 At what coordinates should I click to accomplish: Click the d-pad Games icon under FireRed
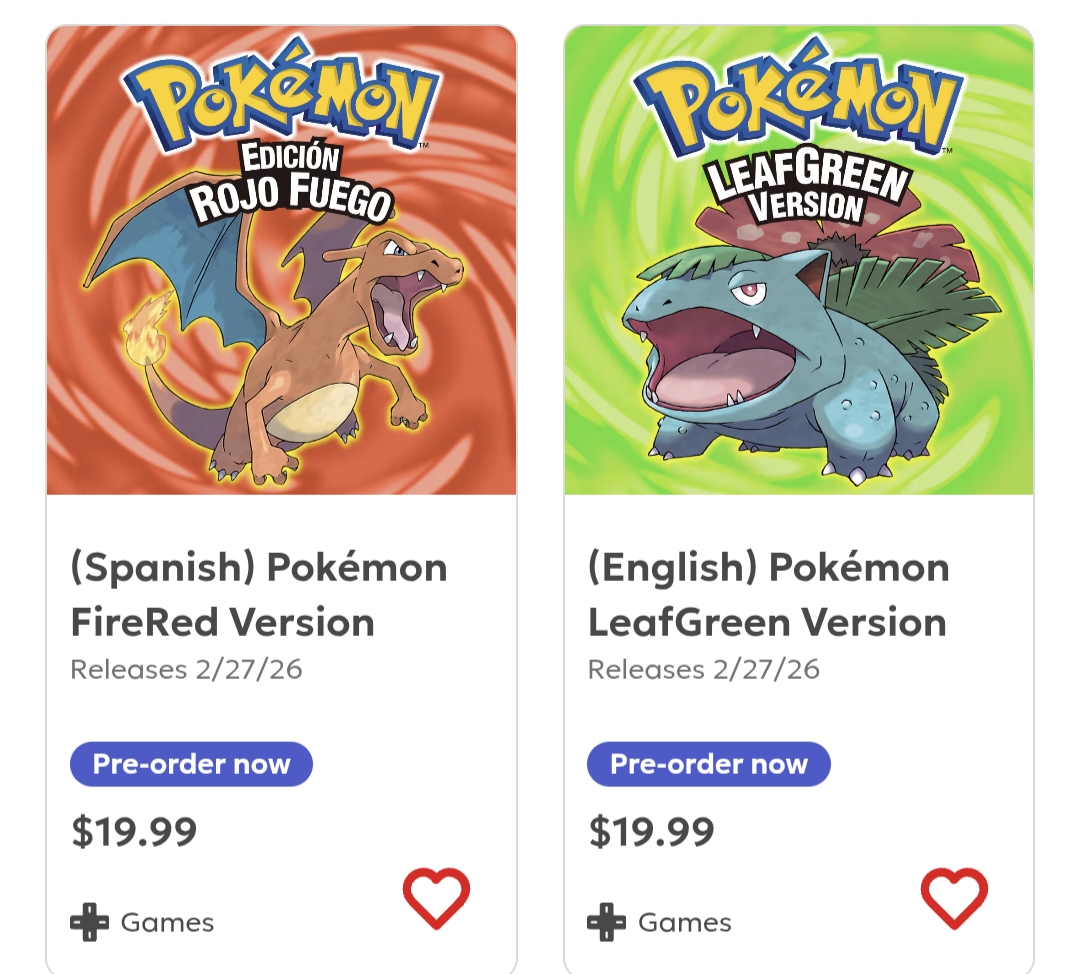(89, 922)
